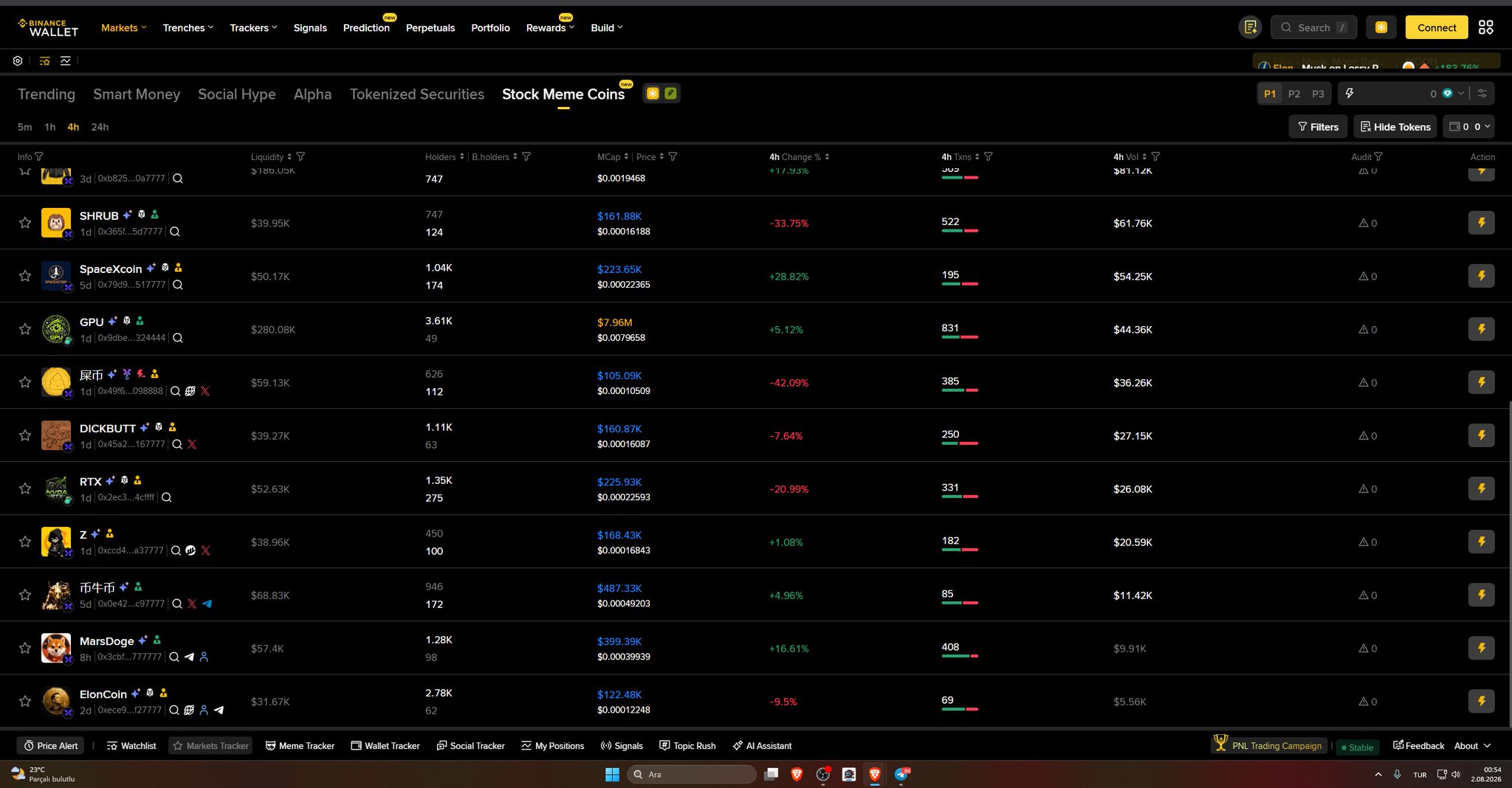Click the Connect wallet button
Image resolution: width=1512 pixels, height=788 pixels.
1437,27
